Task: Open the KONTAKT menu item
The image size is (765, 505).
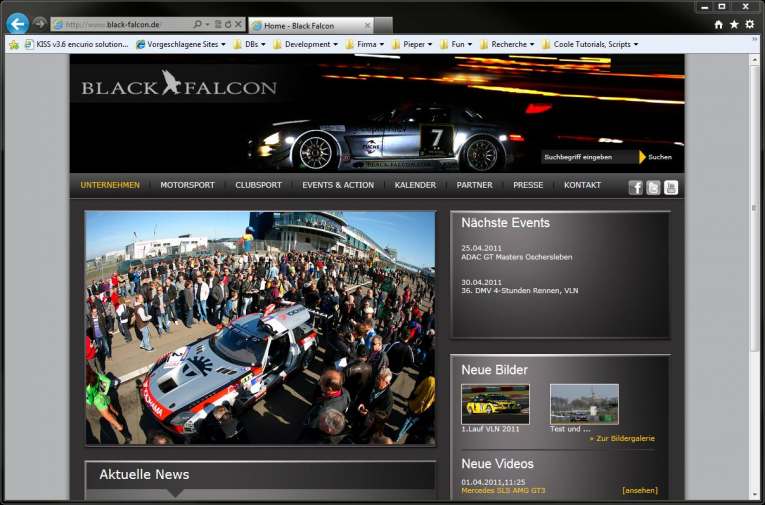Action: coord(582,185)
